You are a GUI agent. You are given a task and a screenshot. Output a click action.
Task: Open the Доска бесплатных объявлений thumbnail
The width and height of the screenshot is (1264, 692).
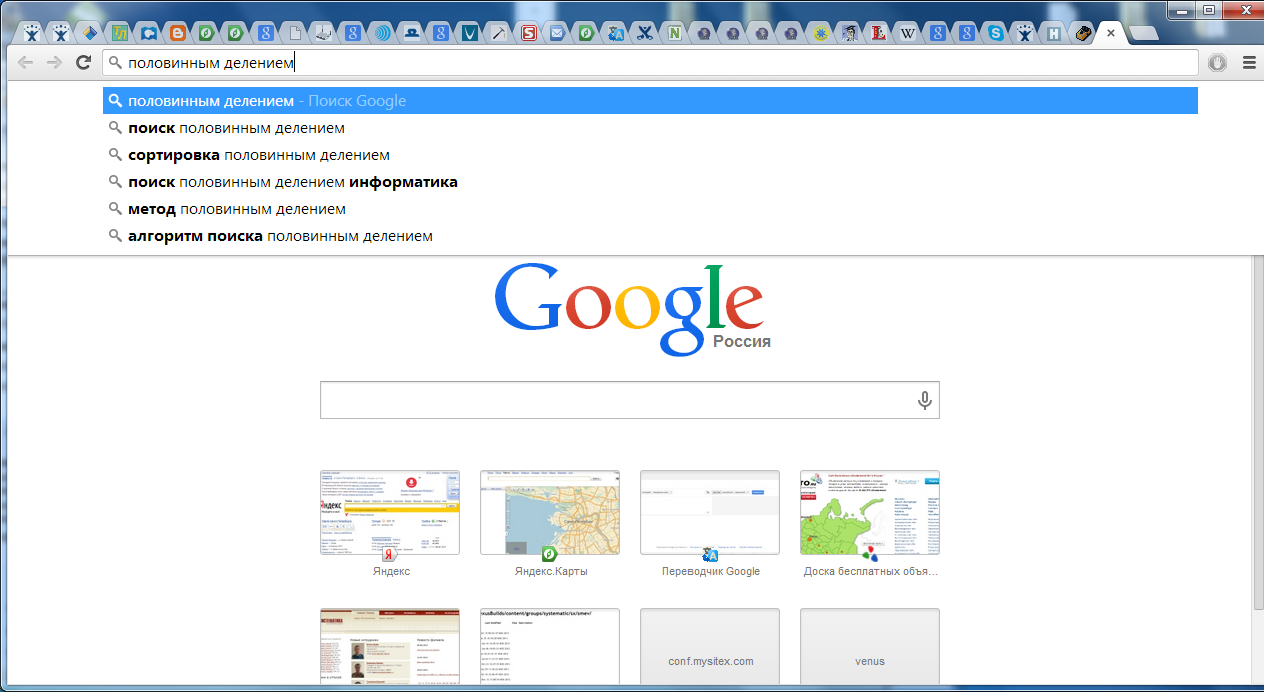tap(870, 512)
